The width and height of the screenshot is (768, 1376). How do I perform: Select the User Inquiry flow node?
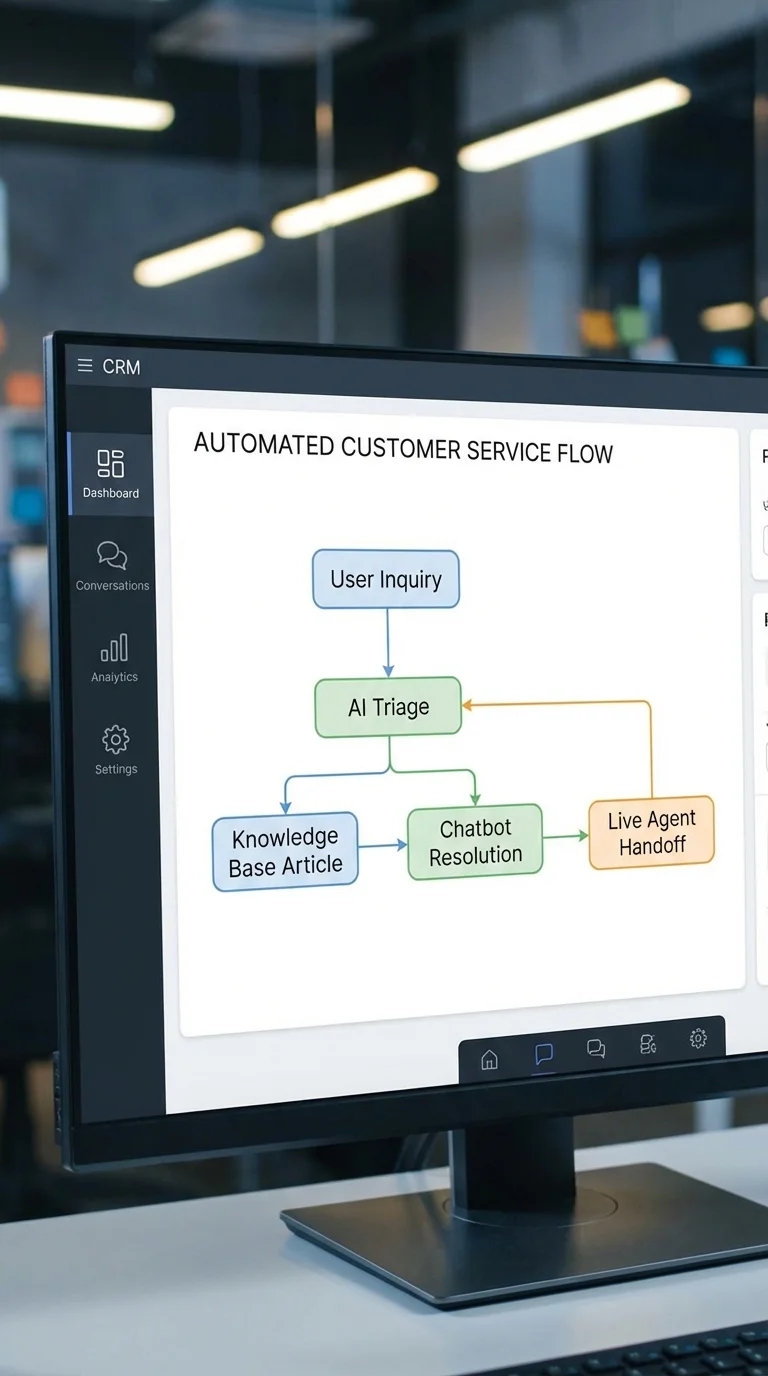[x=386, y=579]
